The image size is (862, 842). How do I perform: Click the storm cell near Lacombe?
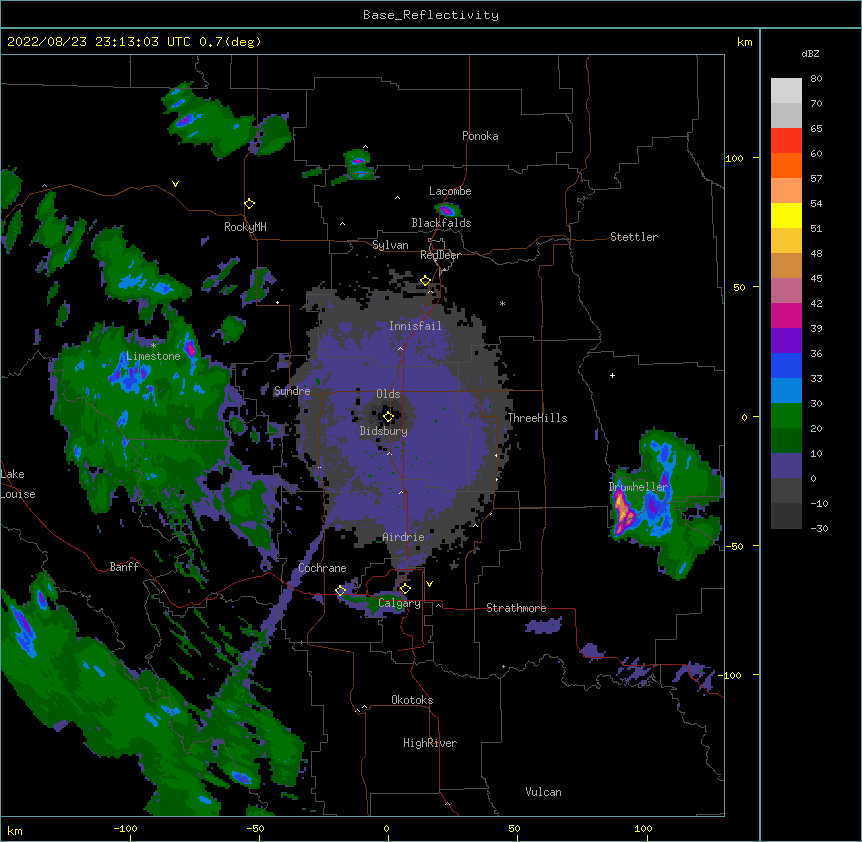(447, 209)
